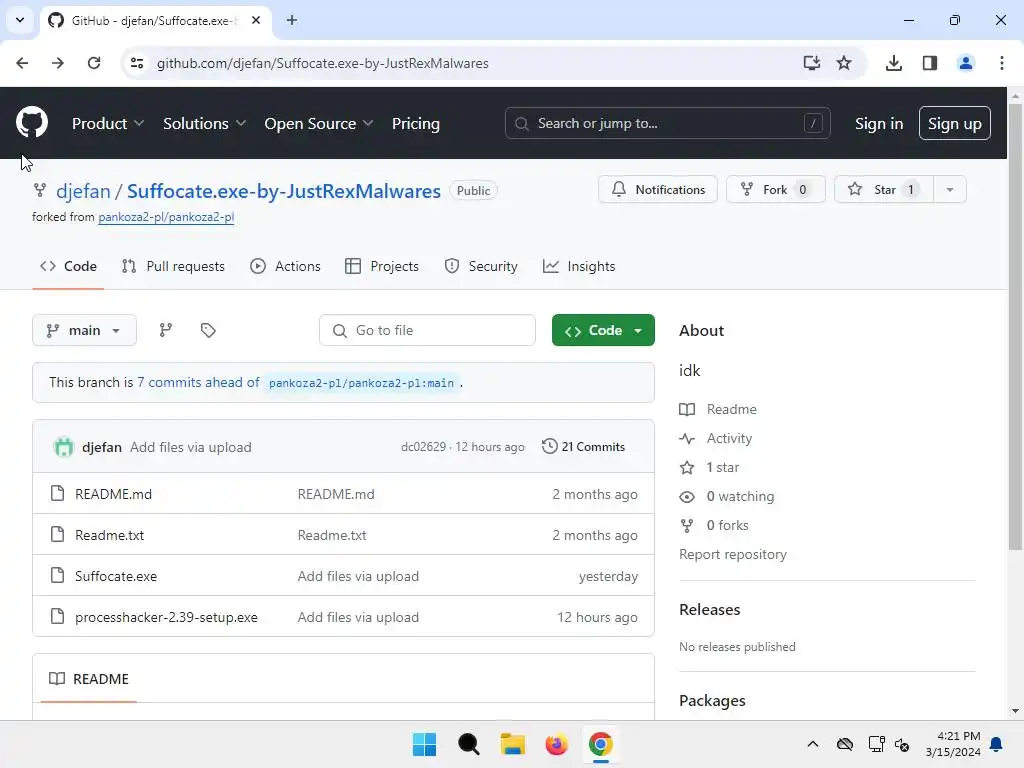Toggle the Chrome side panel icon

pyautogui.click(x=930, y=63)
